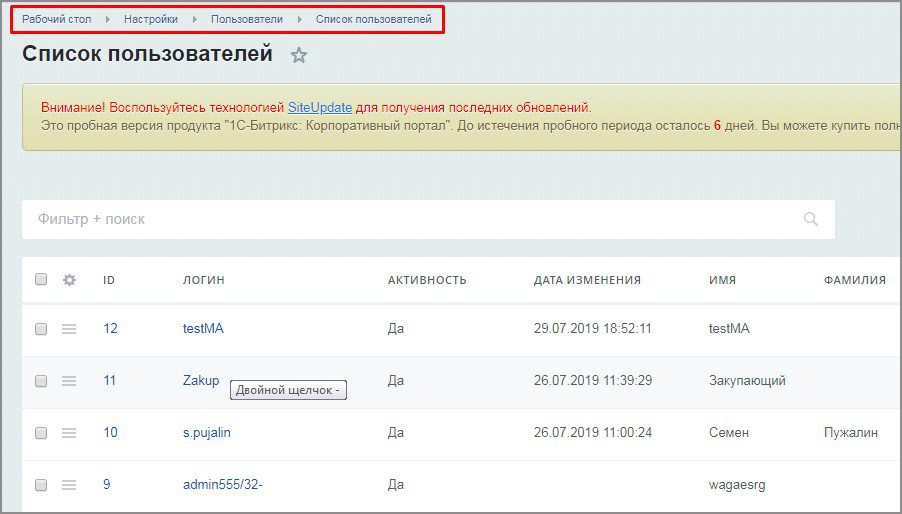This screenshot has height=514, width=902.
Task: Open row actions menu for admin555/32-
Action: [69, 485]
